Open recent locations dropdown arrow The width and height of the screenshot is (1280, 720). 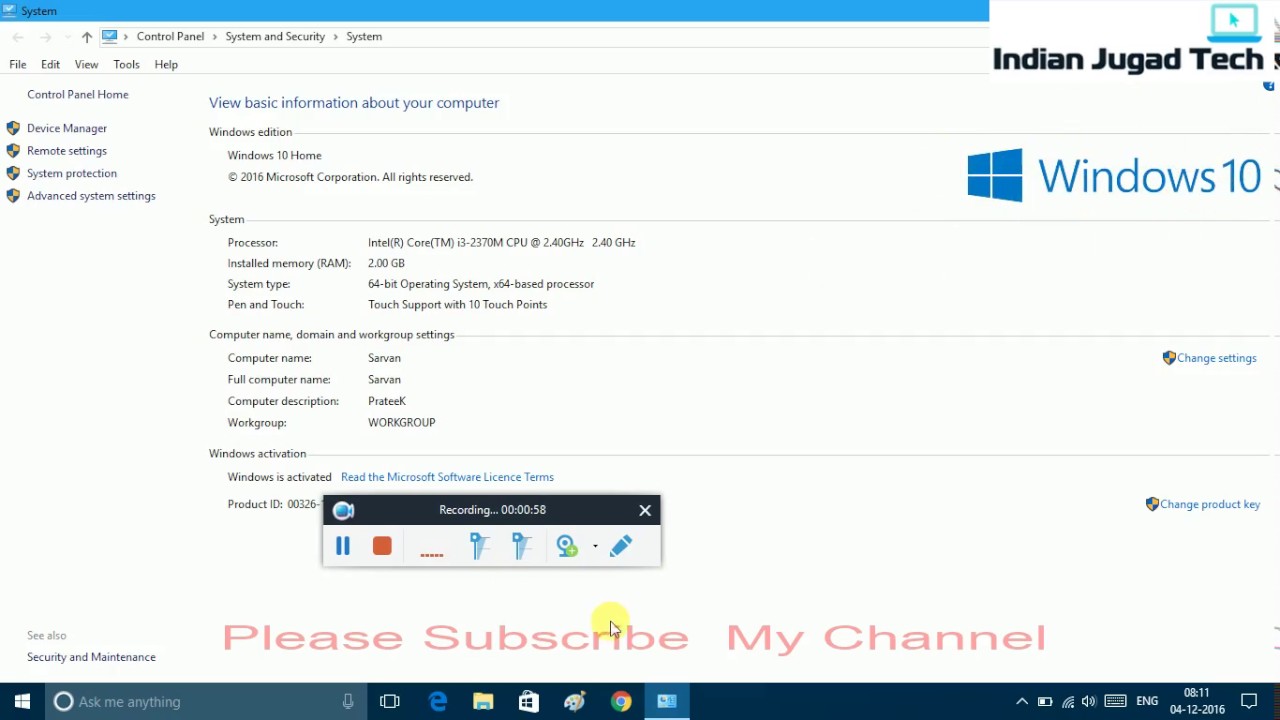(x=67, y=37)
